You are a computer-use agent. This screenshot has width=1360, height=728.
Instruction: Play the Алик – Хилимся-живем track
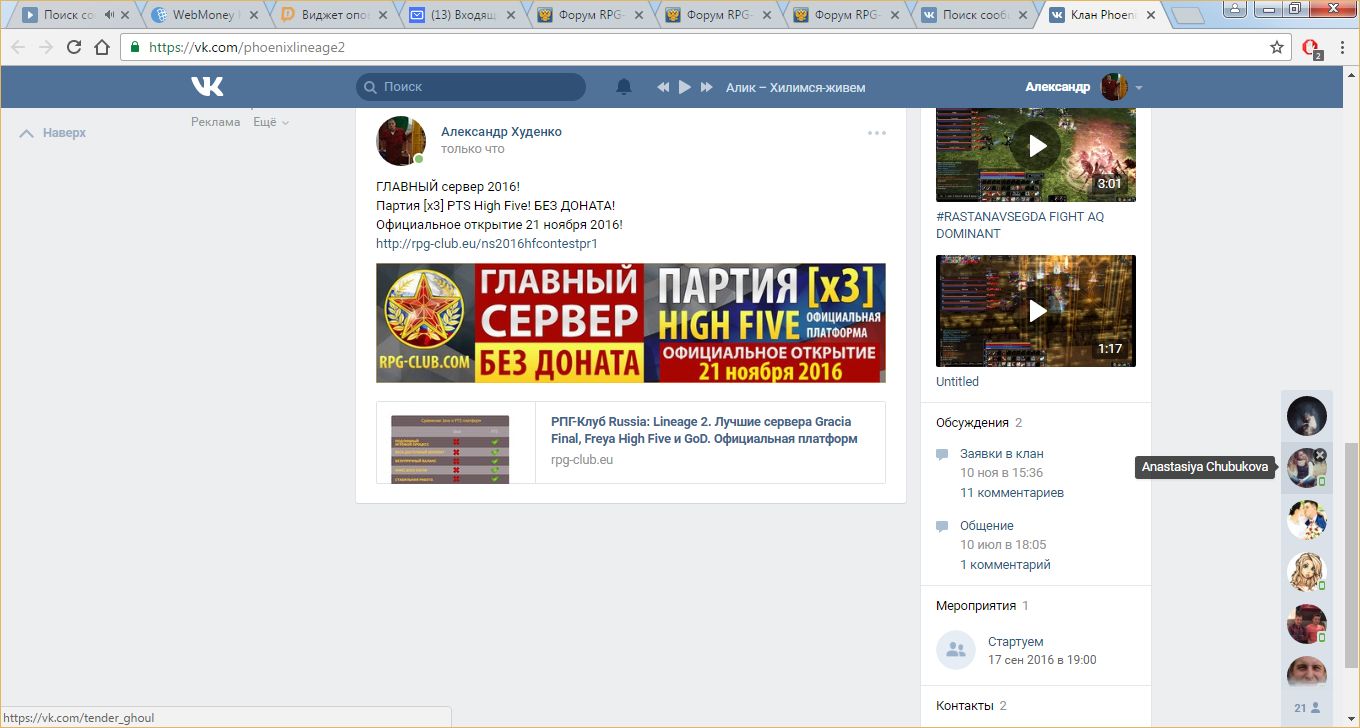685,87
